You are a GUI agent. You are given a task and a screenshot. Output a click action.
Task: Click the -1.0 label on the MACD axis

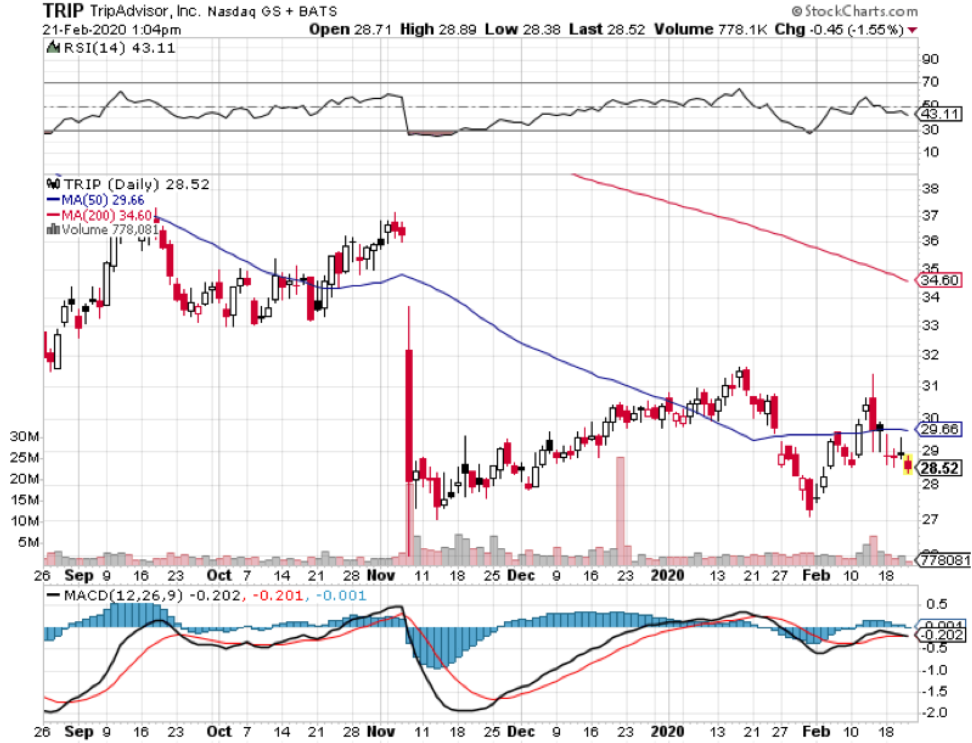(935, 670)
